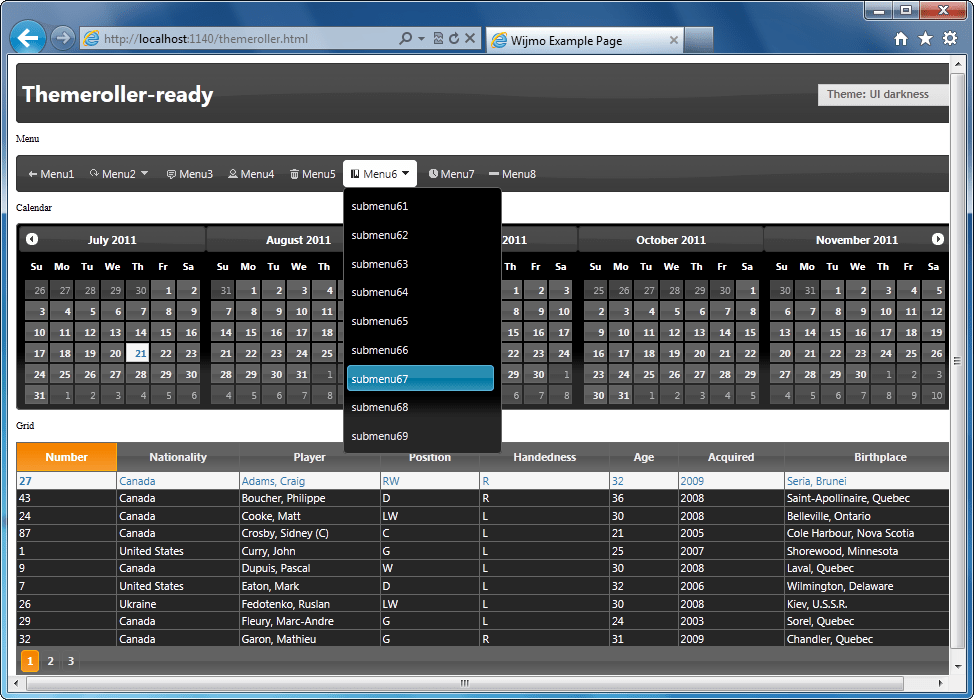Collapse the Menu6 dropdown
The image size is (974, 700).
tap(380, 174)
